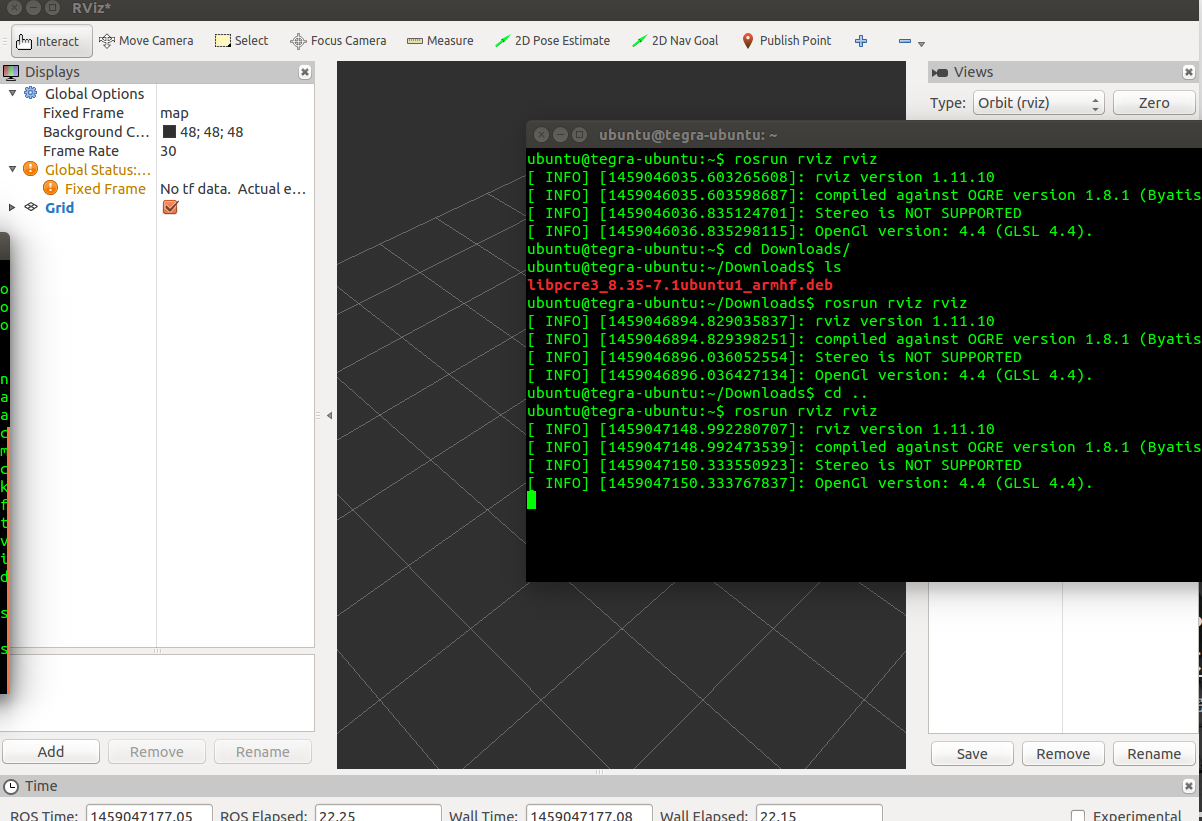The height and width of the screenshot is (821, 1202).
Task: Close the ubuntu@tegra-ubuntu terminal window
Action: pos(540,134)
